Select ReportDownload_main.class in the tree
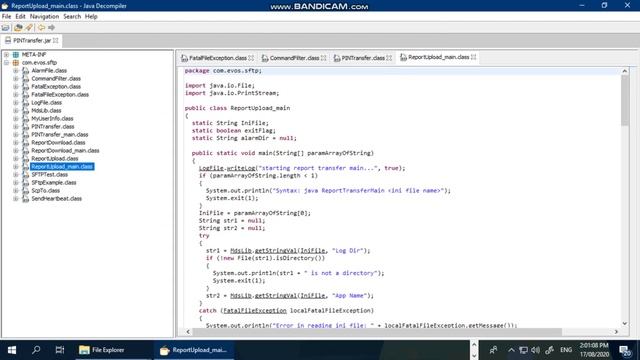 click(65, 151)
